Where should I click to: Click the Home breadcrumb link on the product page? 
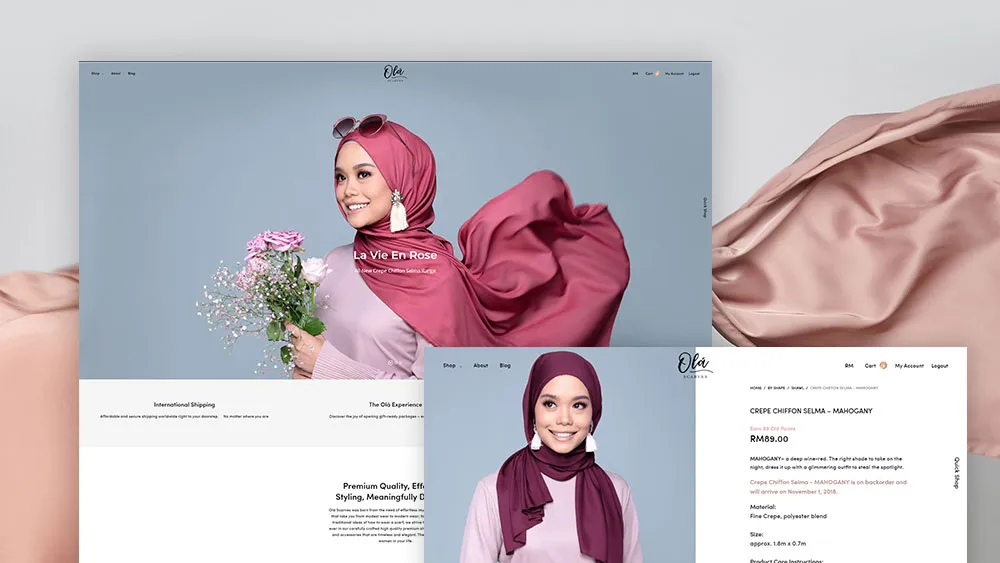(756, 388)
